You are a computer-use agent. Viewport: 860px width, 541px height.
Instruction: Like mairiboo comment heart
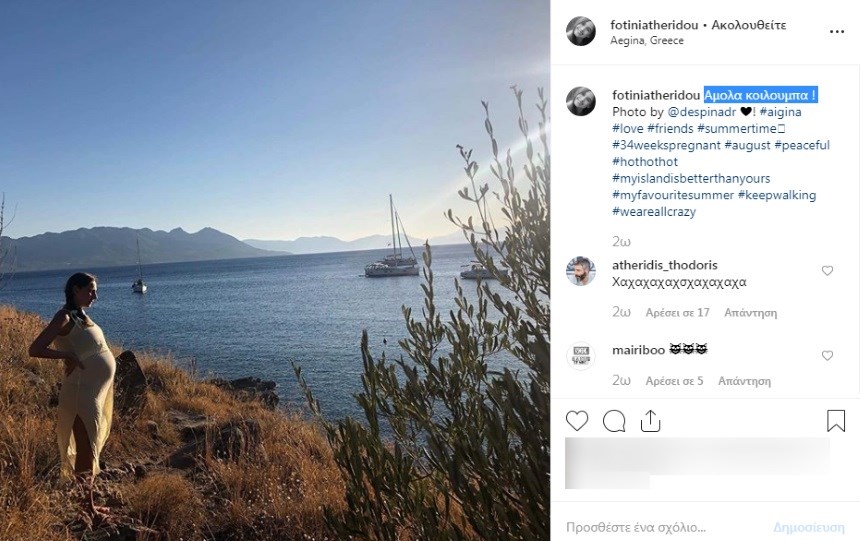(x=827, y=356)
